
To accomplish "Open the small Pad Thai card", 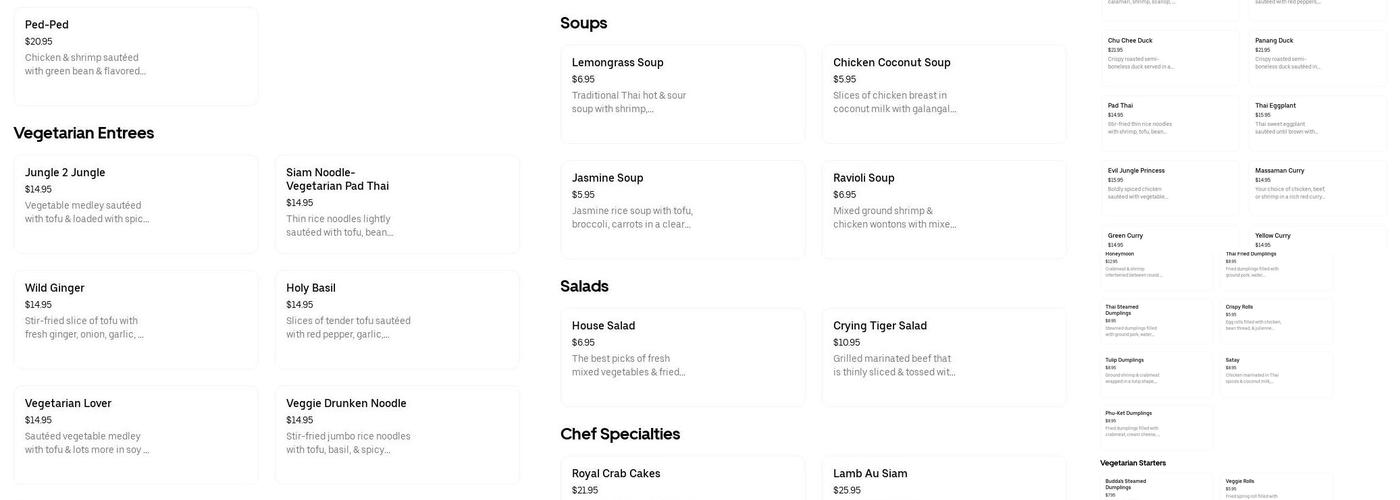I will coord(1170,122).
